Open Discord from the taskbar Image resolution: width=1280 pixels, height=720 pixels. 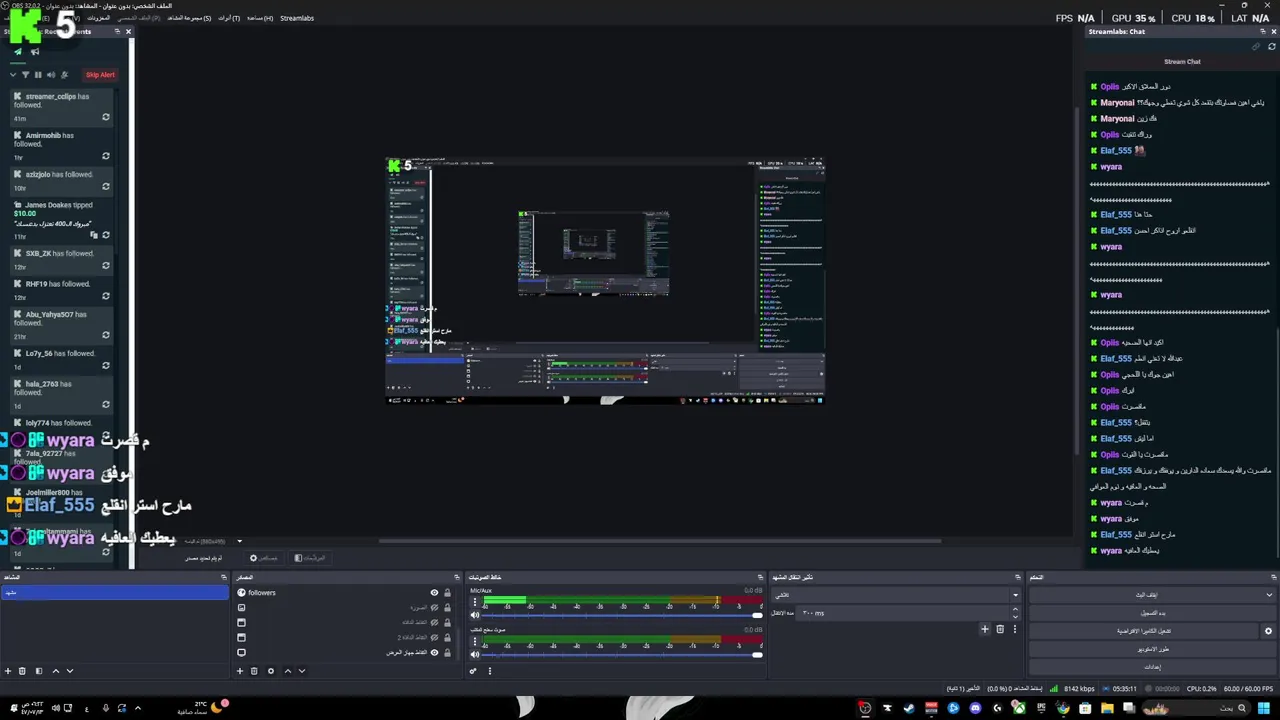(x=975, y=708)
